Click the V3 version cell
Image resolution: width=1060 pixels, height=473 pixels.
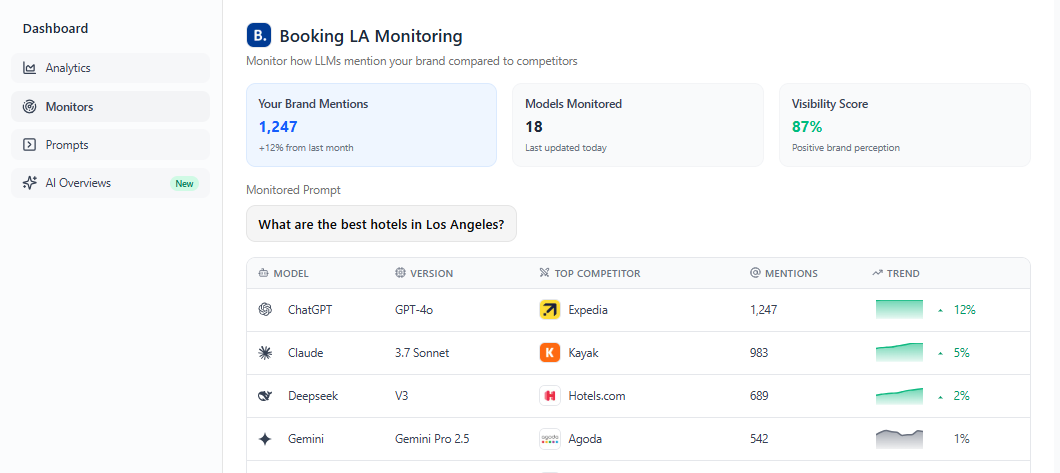pyautogui.click(x=402, y=396)
